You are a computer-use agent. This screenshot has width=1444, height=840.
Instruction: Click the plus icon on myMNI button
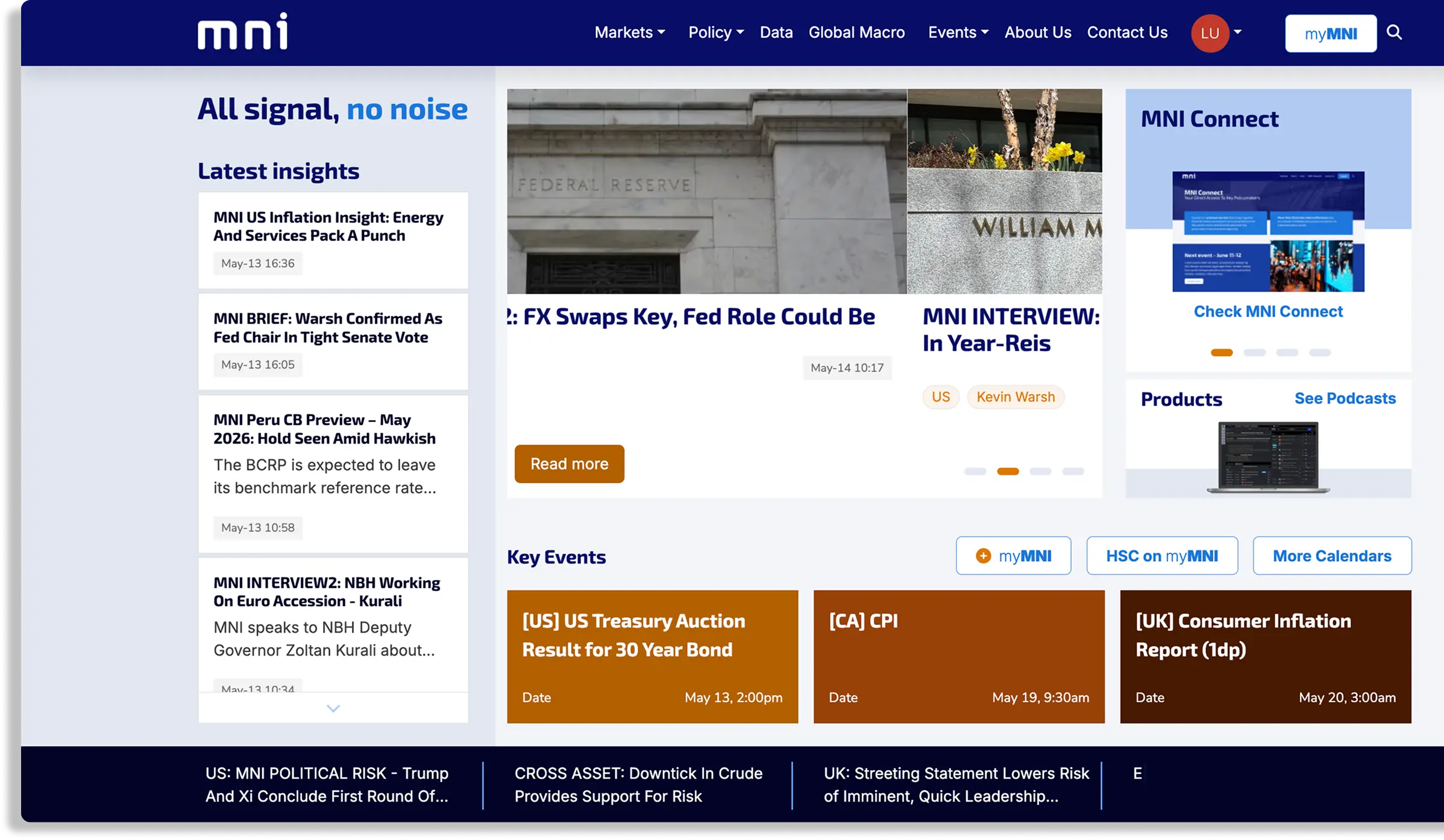click(983, 556)
